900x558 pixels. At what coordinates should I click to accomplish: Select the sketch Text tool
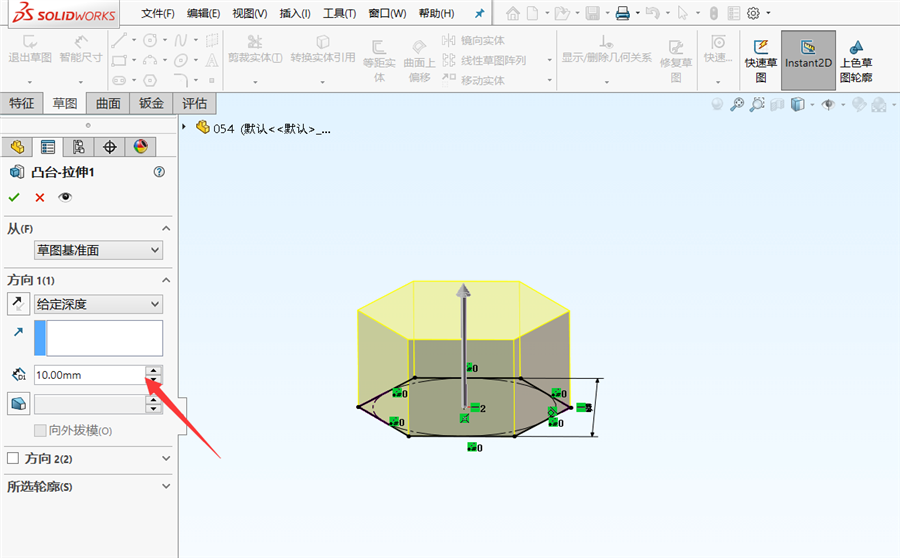(x=212, y=60)
